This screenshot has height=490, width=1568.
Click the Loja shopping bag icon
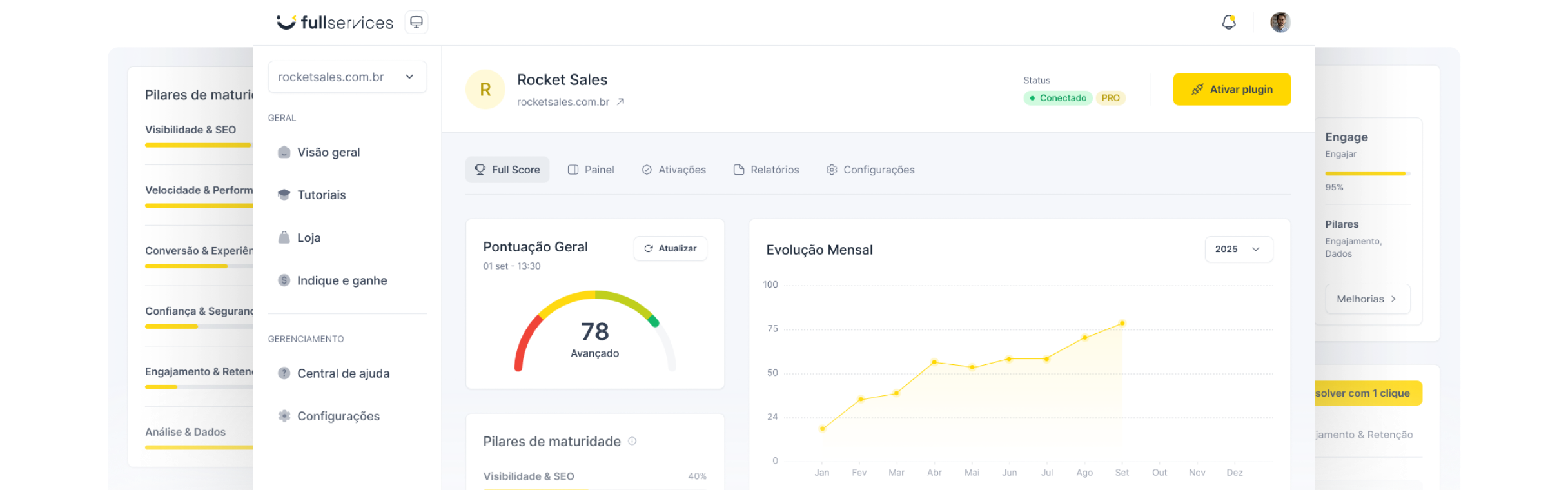[x=284, y=237]
